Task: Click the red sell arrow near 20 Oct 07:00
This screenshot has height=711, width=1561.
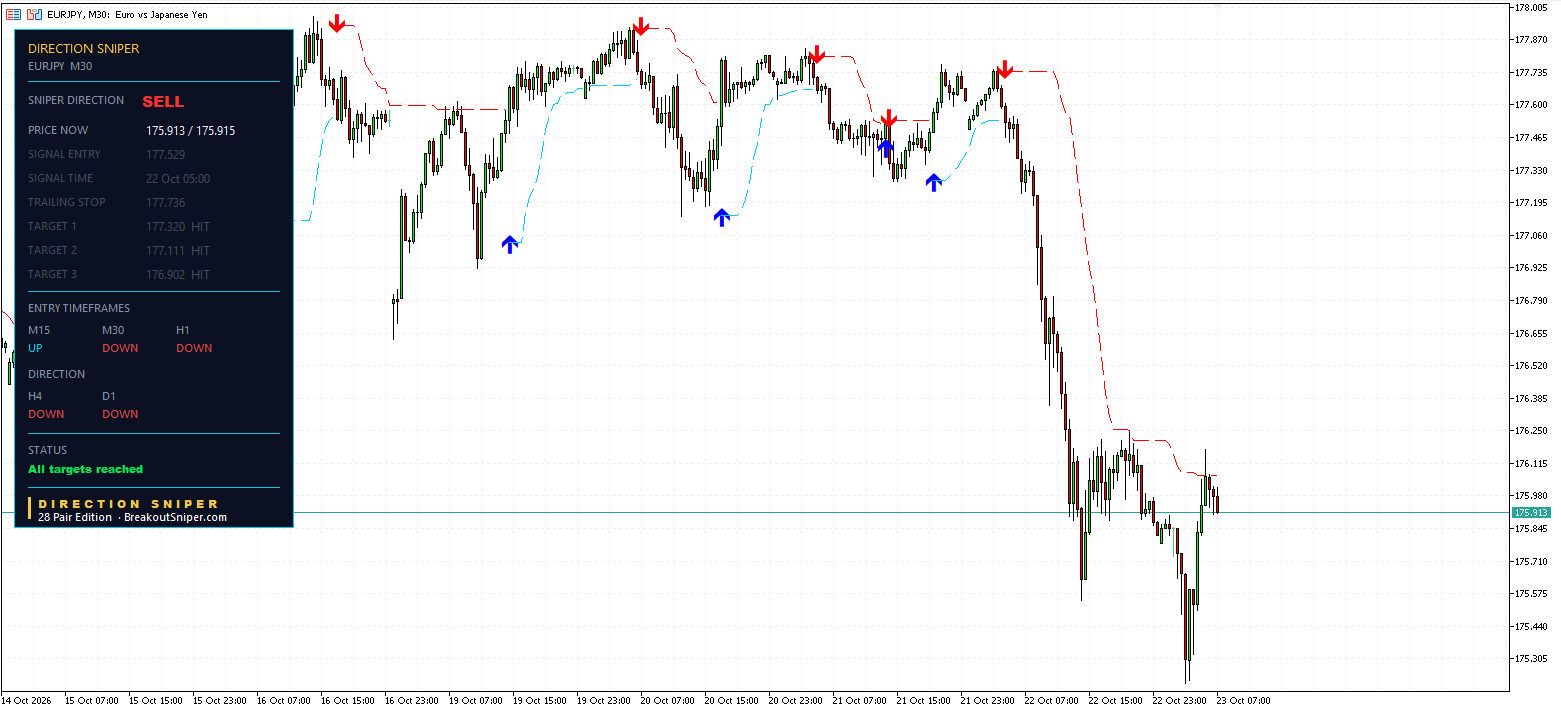Action: (x=641, y=26)
